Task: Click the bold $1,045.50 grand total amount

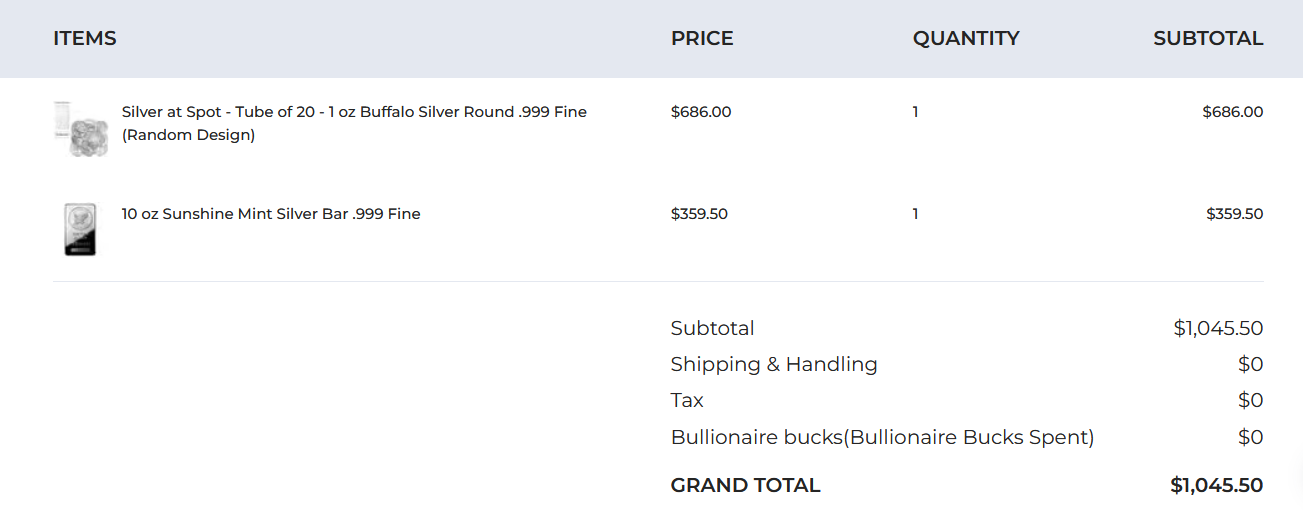Action: click(1216, 486)
